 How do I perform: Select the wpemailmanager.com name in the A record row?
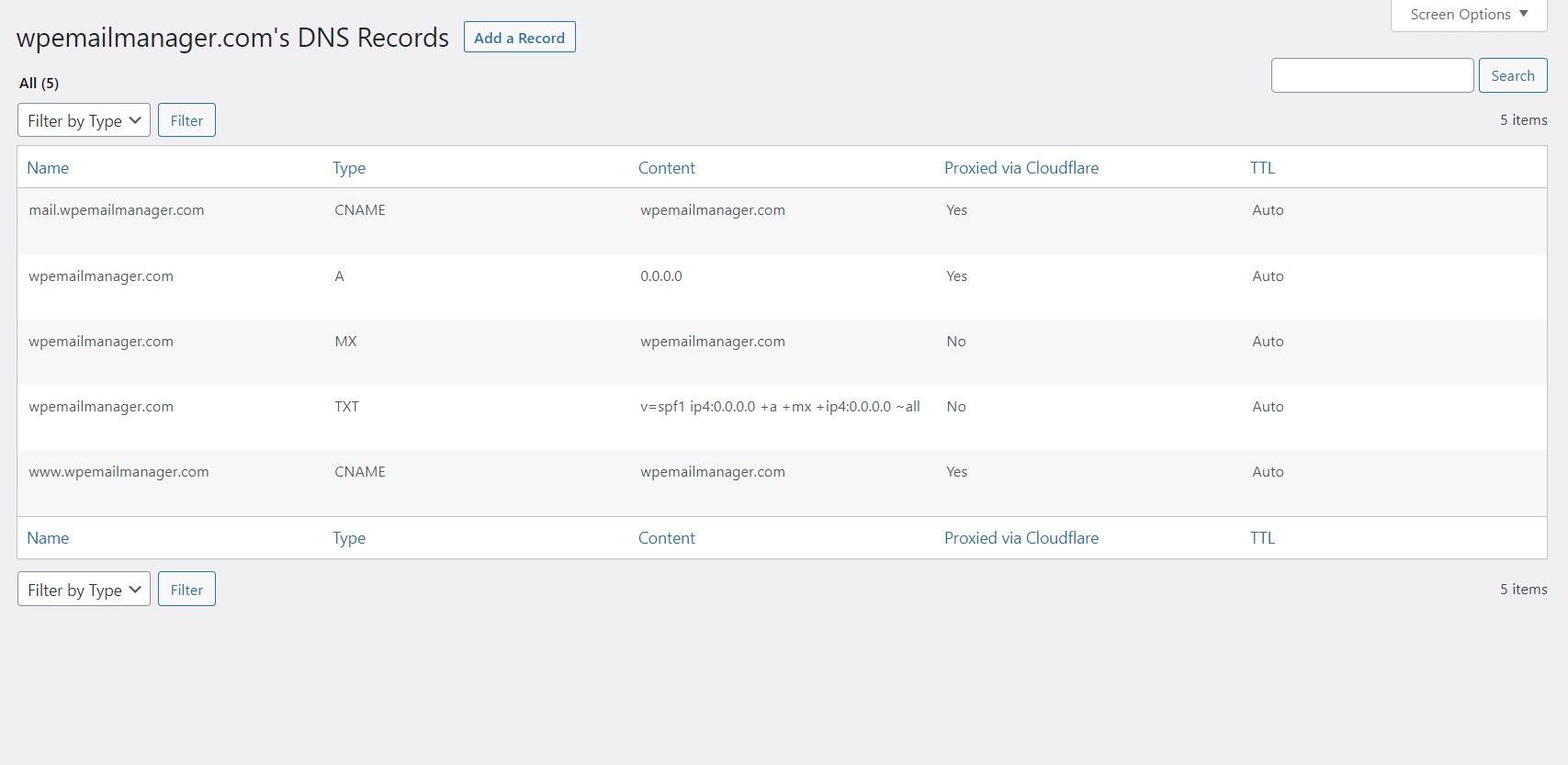[x=101, y=276]
